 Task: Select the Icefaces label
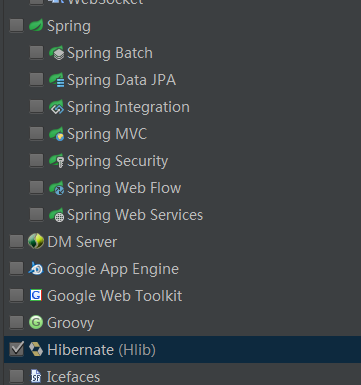coord(73,377)
